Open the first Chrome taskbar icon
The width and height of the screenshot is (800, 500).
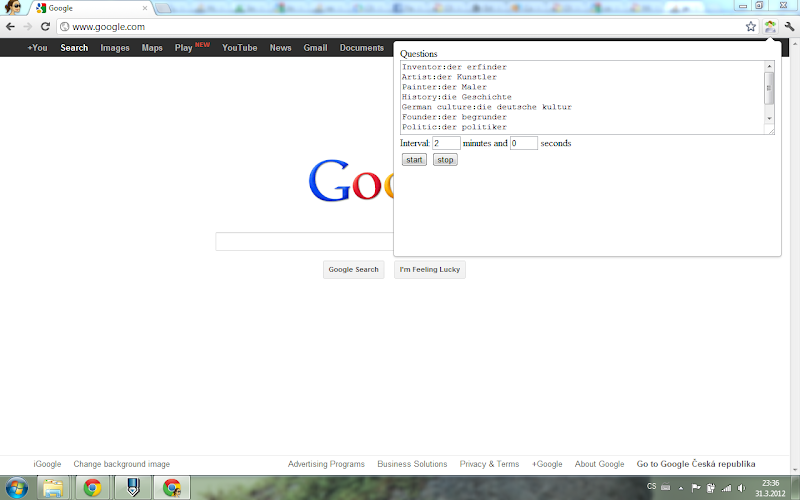92,488
